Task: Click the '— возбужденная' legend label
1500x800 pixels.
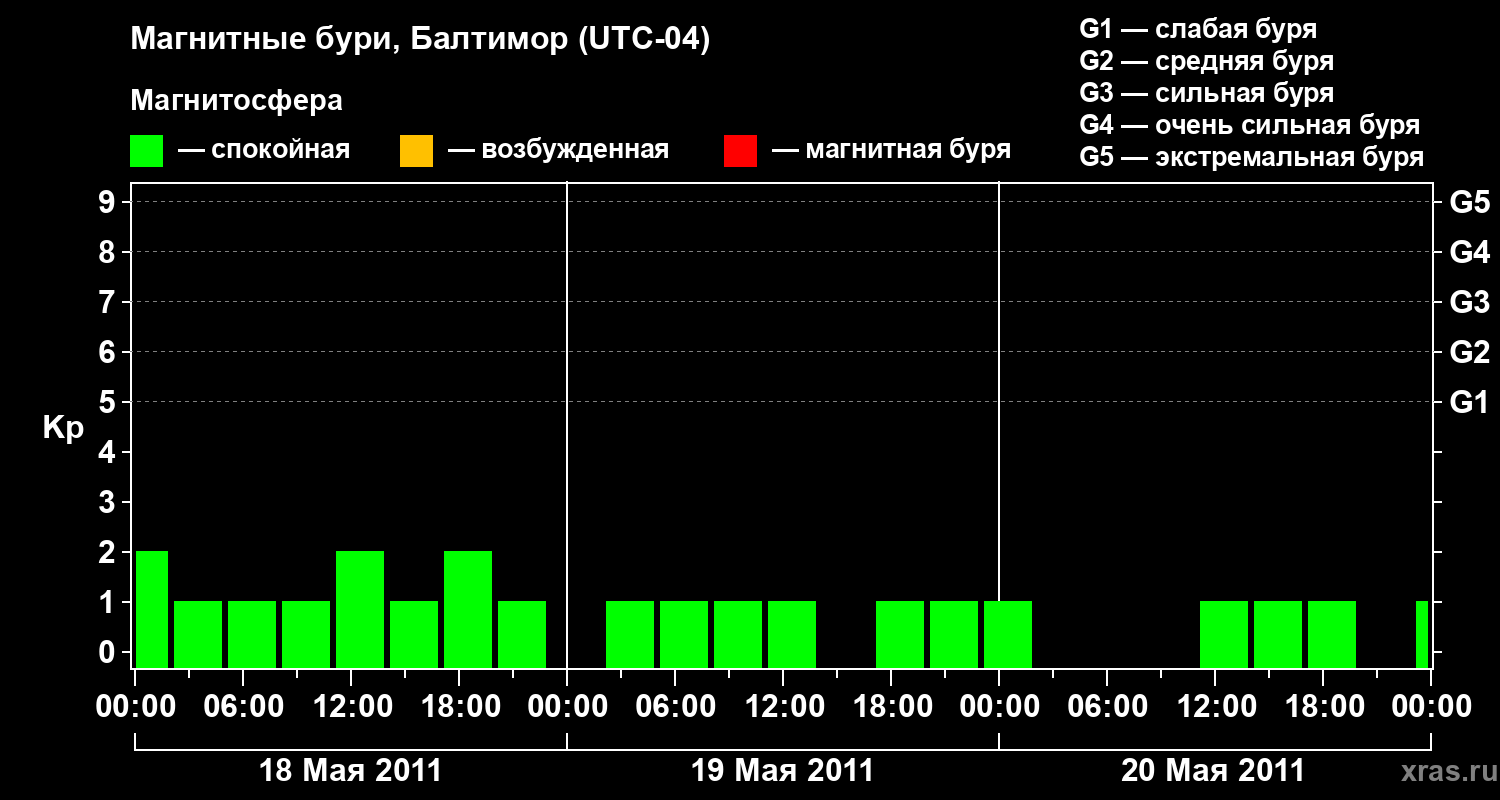Action: 558,150
